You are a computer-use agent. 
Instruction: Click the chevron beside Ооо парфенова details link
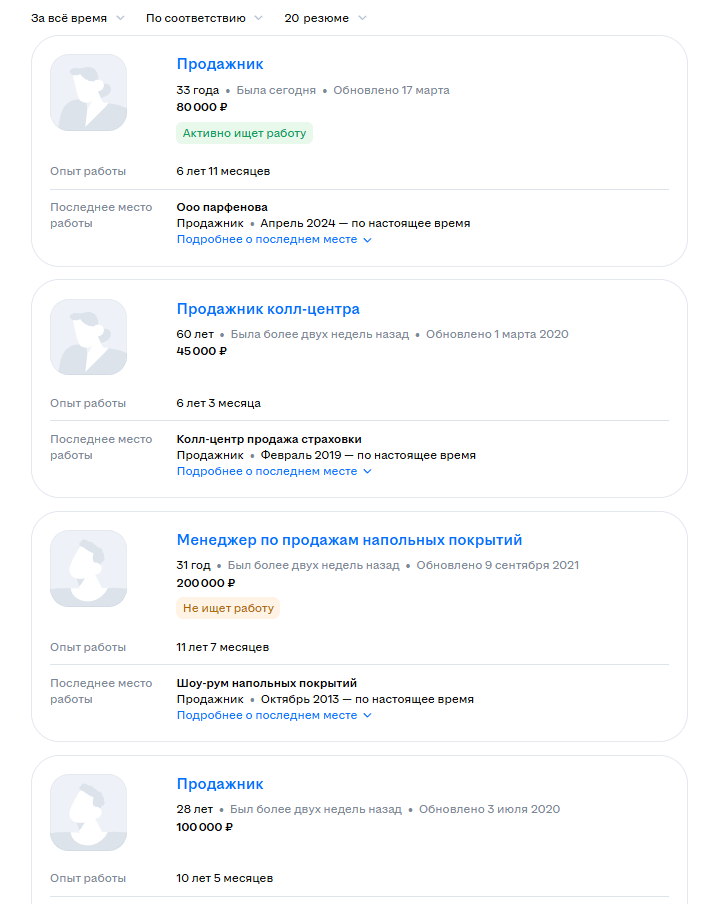coord(367,240)
